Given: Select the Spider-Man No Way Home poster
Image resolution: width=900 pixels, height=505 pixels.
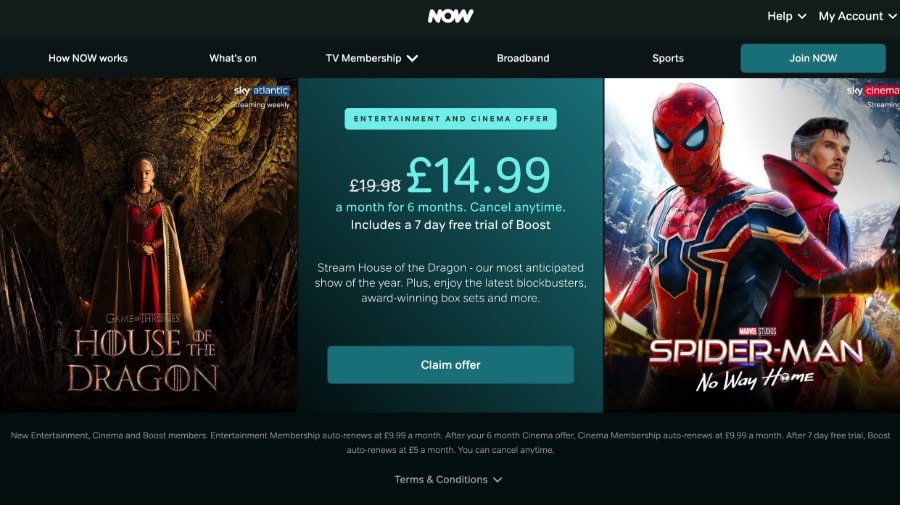Looking at the screenshot, I should (752, 245).
